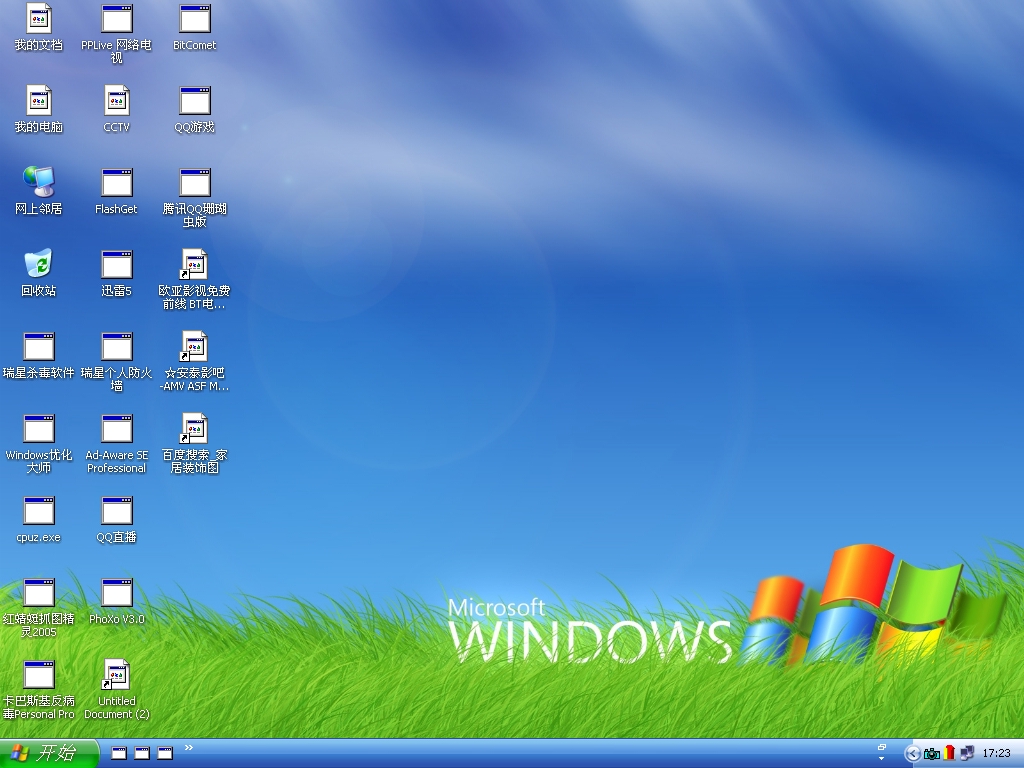Open the 我的文档 desktop icon
The width and height of the screenshot is (1024, 768).
point(38,19)
